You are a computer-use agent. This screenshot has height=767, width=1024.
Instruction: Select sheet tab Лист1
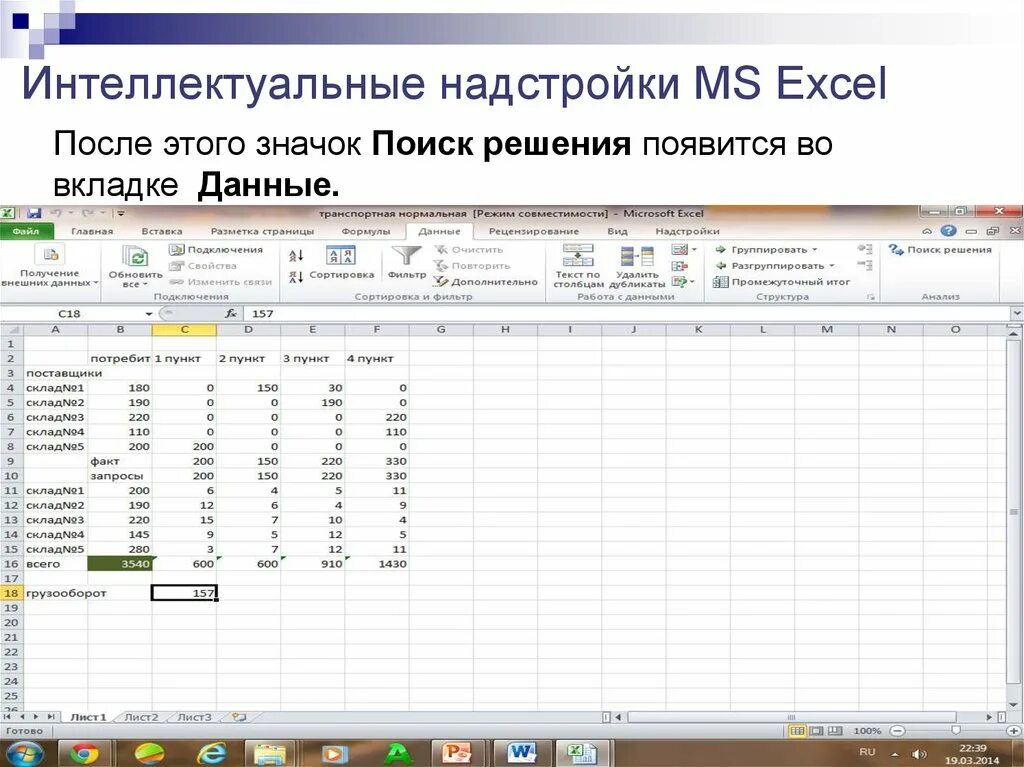pyautogui.click(x=88, y=717)
